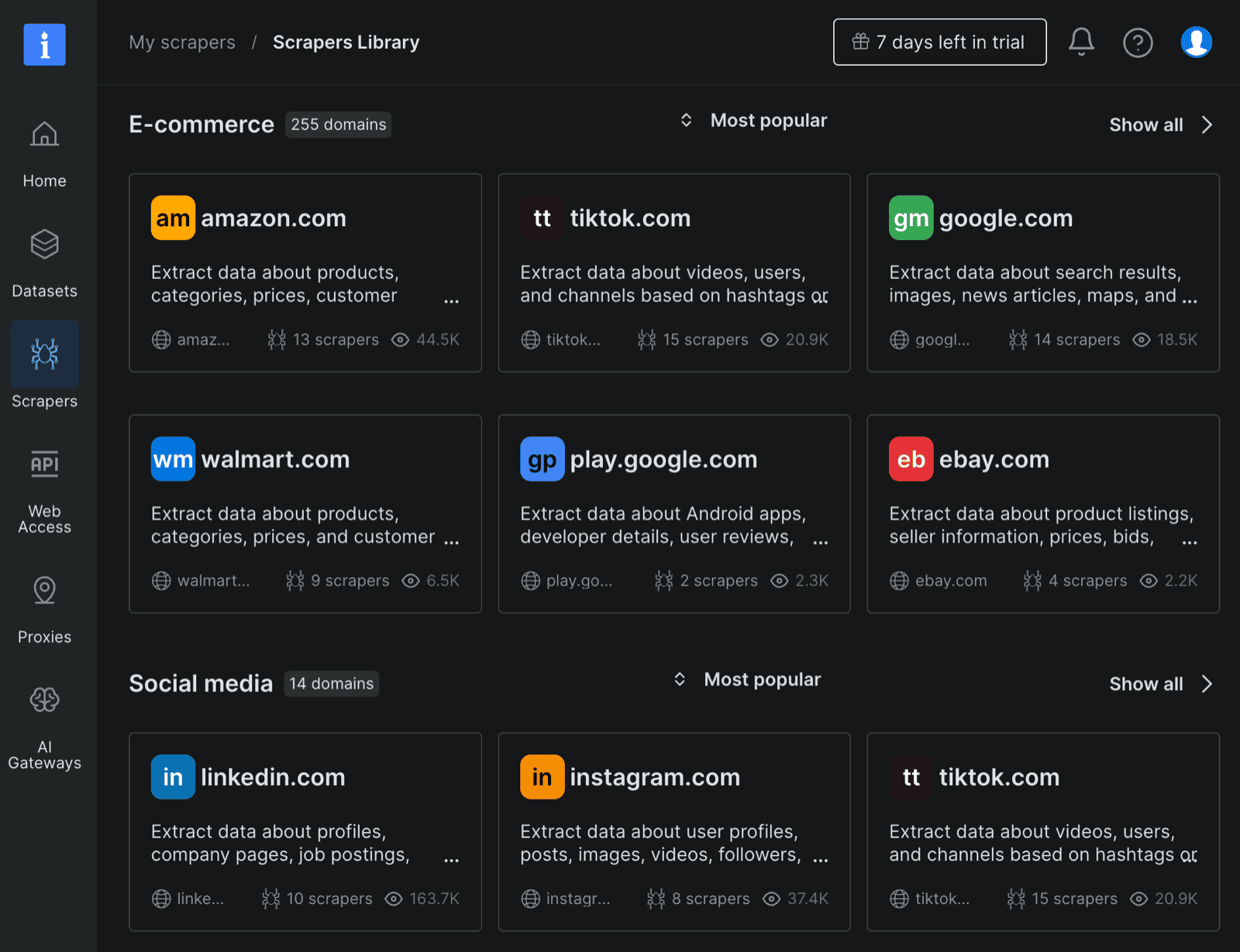Click the amazon.com 'am' logo badge
This screenshot has height=952, width=1240.
(173, 218)
